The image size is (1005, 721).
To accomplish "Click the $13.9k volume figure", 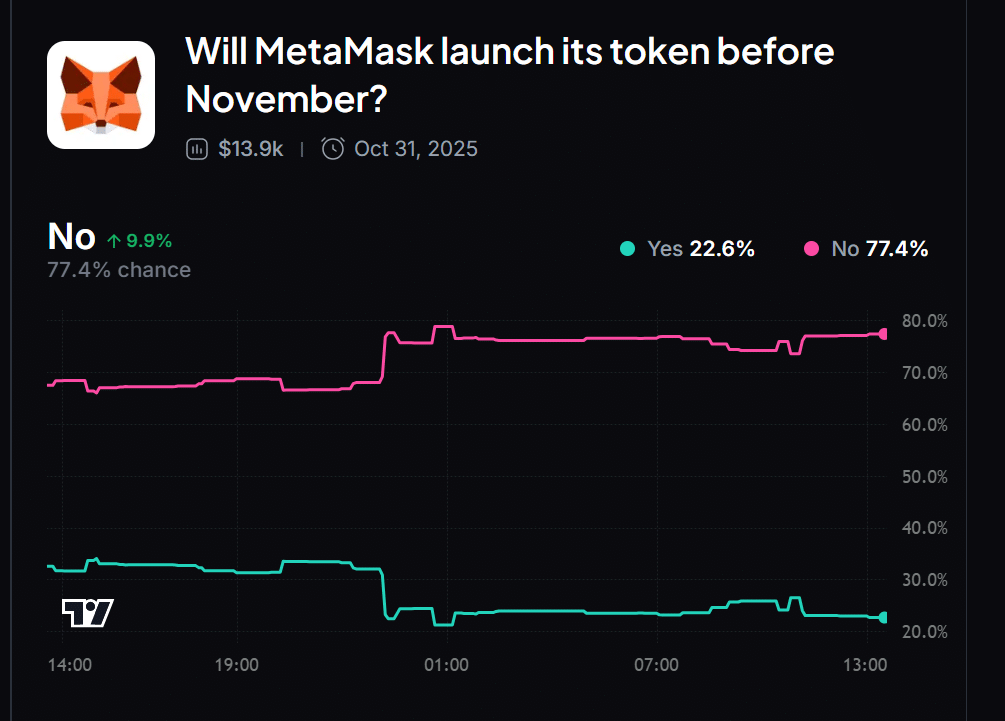I will coord(250,149).
